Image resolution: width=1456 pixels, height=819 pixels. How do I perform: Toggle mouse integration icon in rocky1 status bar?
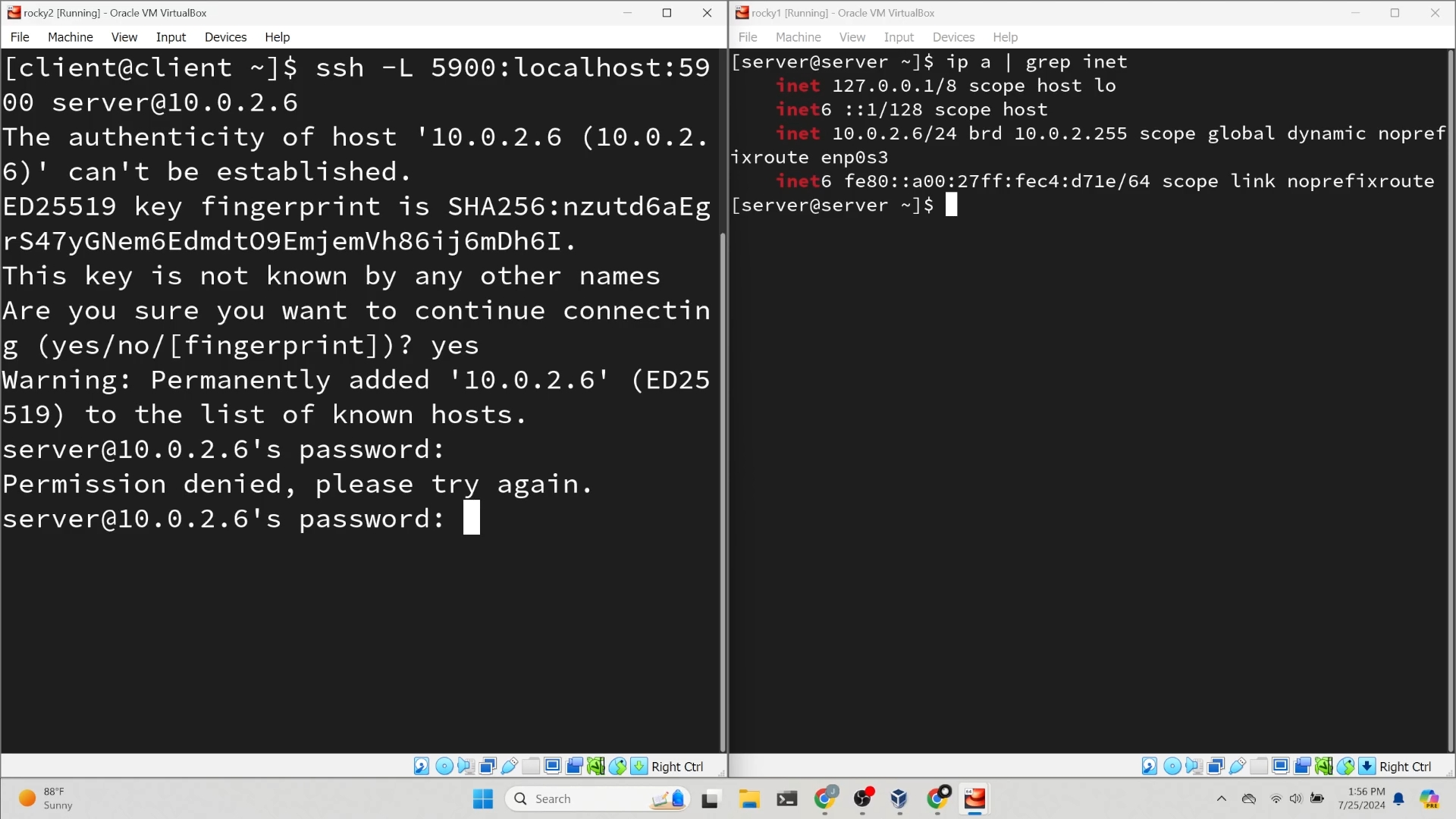[1347, 766]
